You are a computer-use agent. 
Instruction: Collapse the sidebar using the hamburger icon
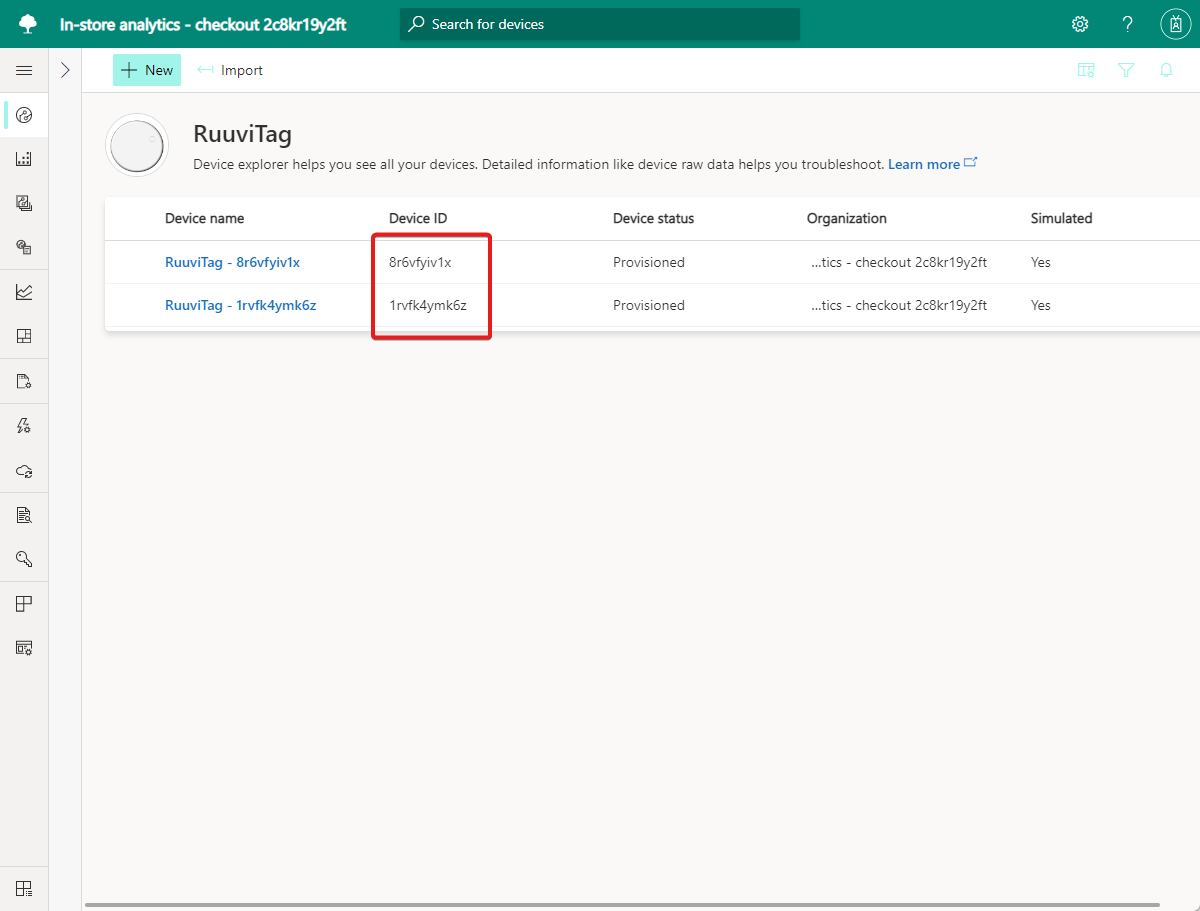point(24,70)
